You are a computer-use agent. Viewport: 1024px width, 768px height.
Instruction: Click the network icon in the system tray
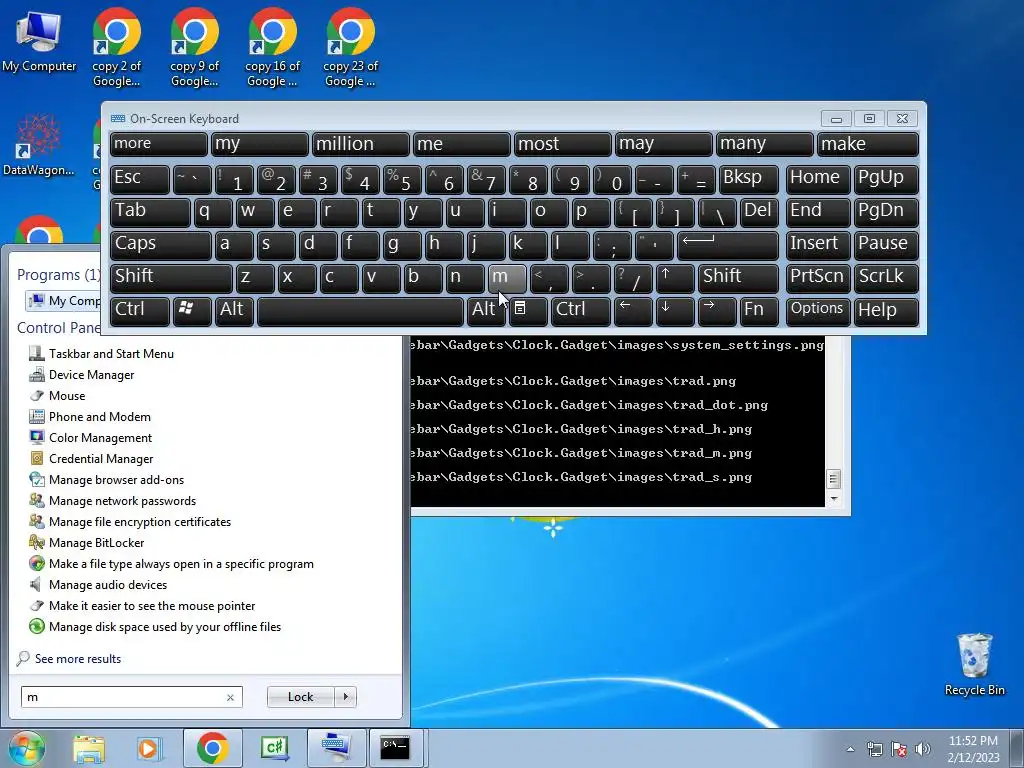point(874,748)
